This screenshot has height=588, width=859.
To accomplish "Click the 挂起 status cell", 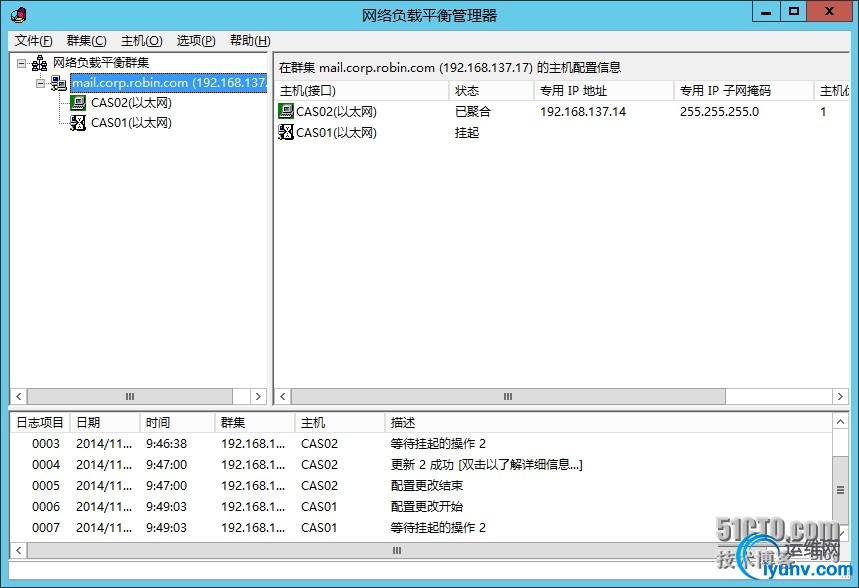I will pyautogui.click(x=467, y=132).
